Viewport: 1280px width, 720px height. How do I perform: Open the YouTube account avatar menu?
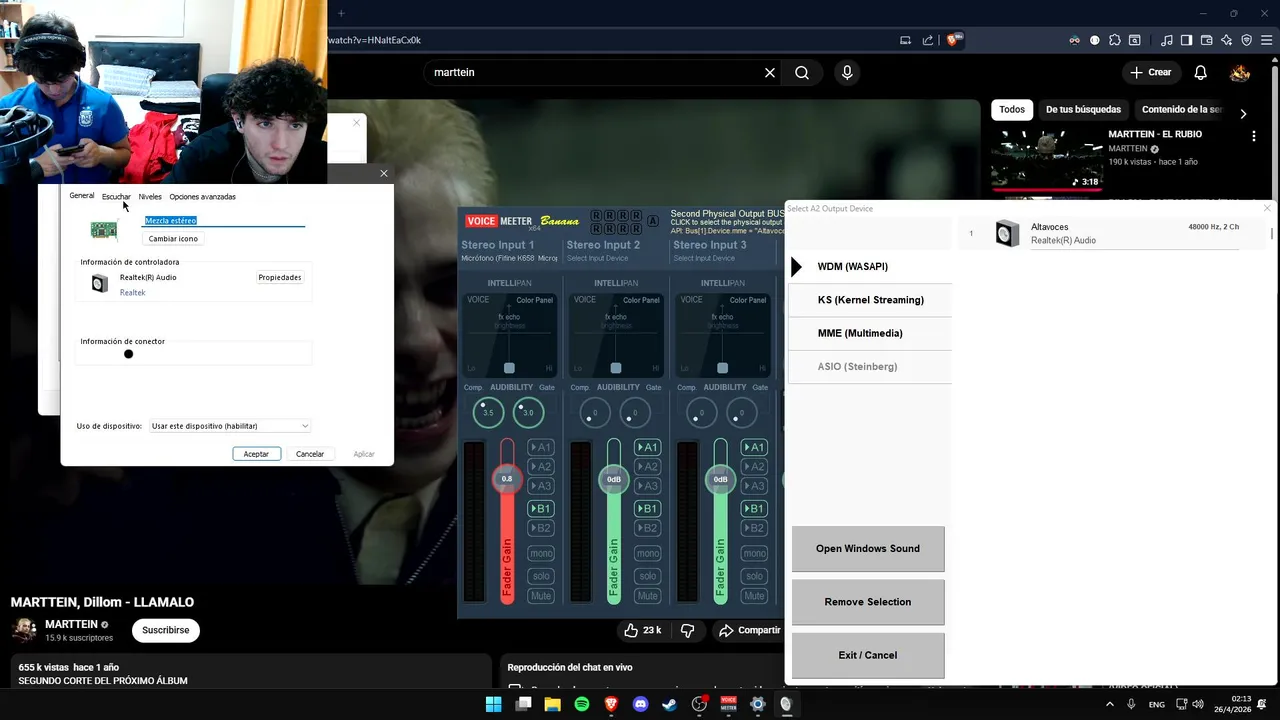click(x=1240, y=72)
